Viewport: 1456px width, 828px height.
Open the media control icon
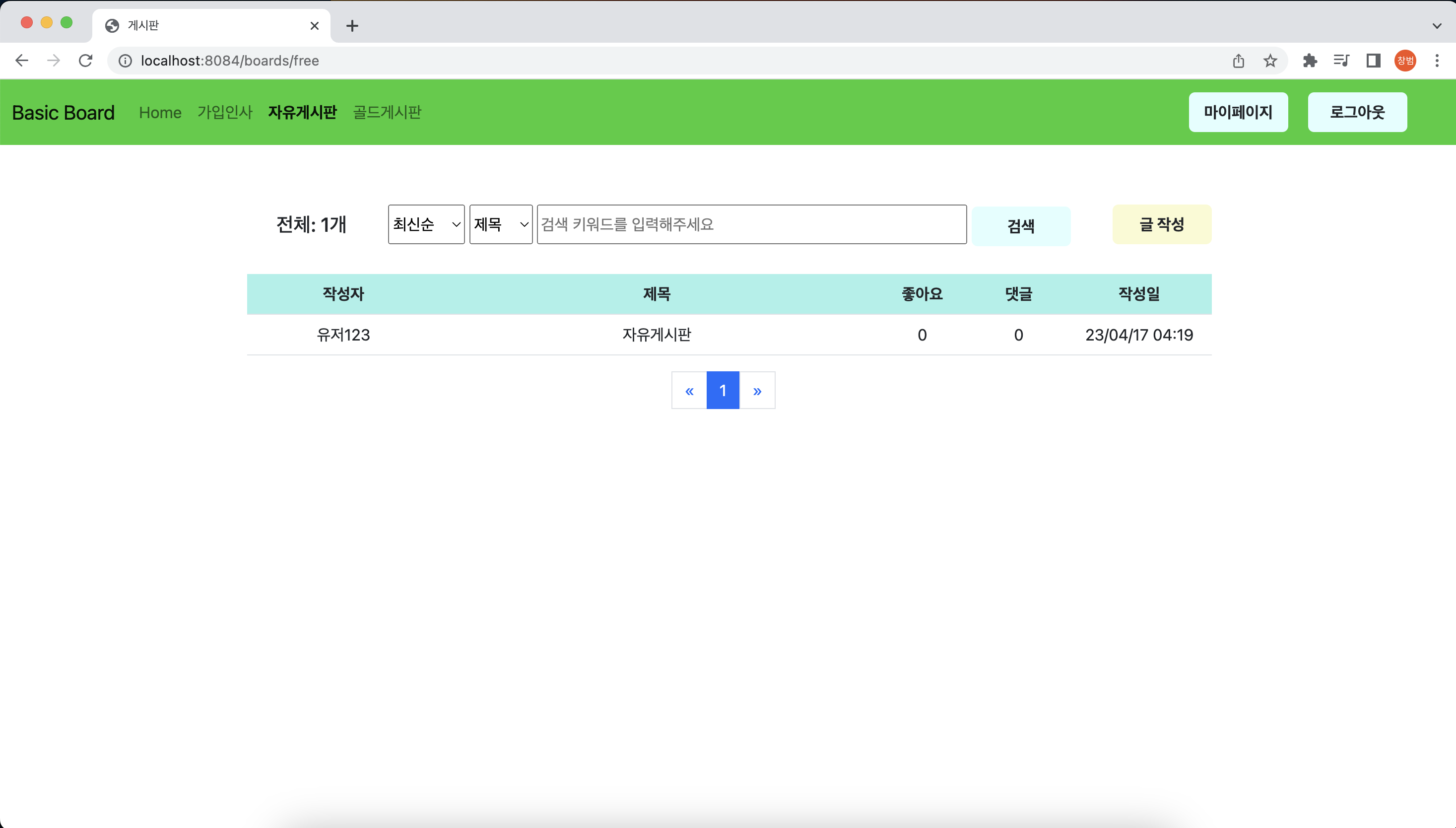[1341, 60]
